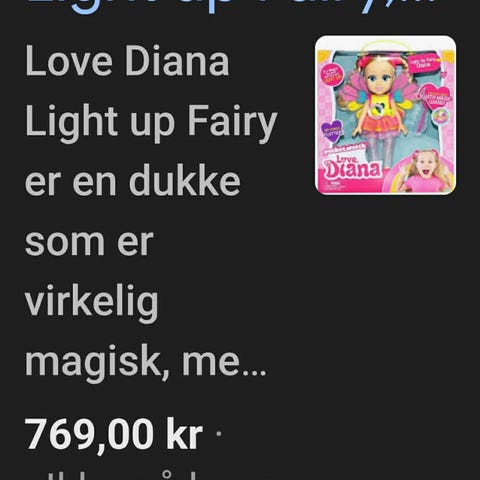This screenshot has width=480, height=480.
Task: Click the fairy doll's face in the image
Action: [x=380, y=79]
